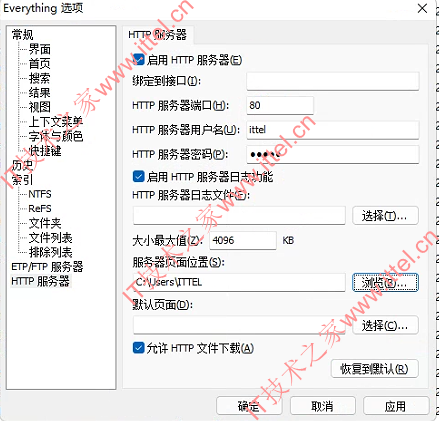Click 选择(T)... for log file
Image resolution: width=439 pixels, height=421 pixels.
pyautogui.click(x=385, y=216)
